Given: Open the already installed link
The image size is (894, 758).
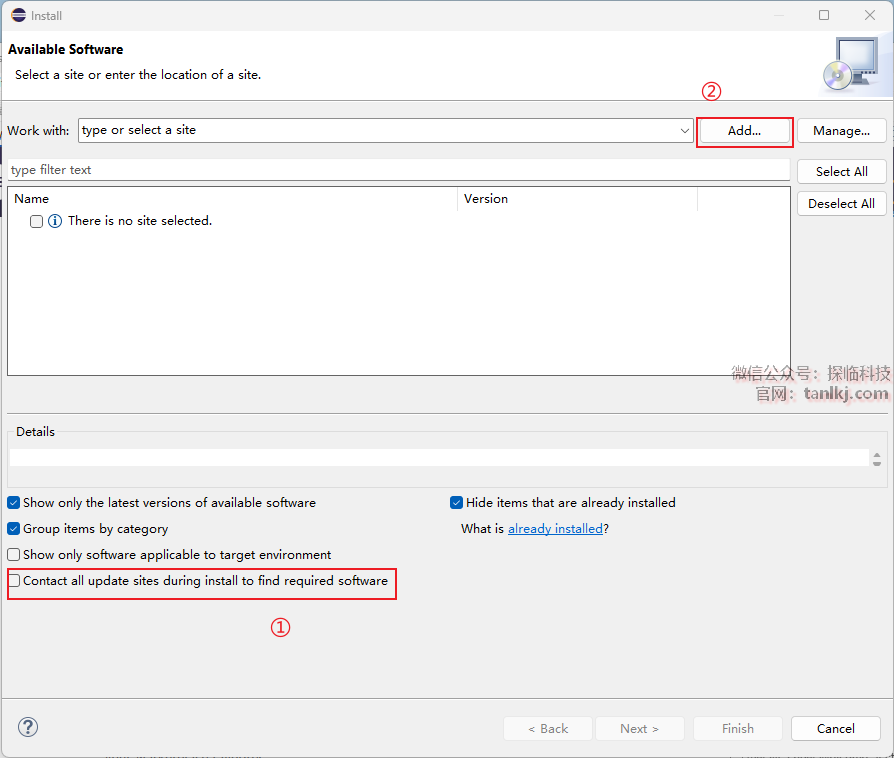Looking at the screenshot, I should pyautogui.click(x=555, y=529).
